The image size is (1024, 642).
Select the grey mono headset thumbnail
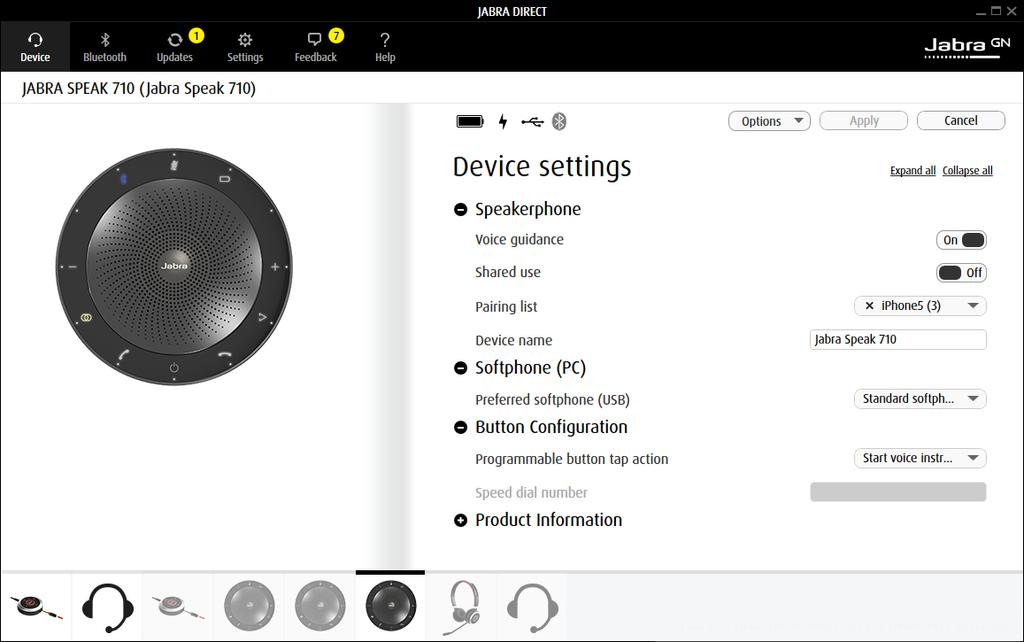click(532, 608)
